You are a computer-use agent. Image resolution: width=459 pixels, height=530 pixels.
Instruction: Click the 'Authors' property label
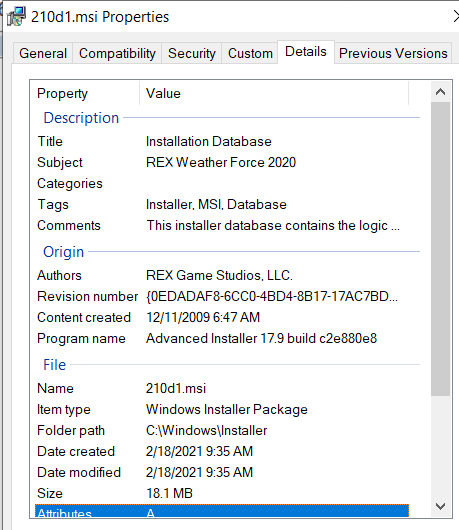[59, 275]
